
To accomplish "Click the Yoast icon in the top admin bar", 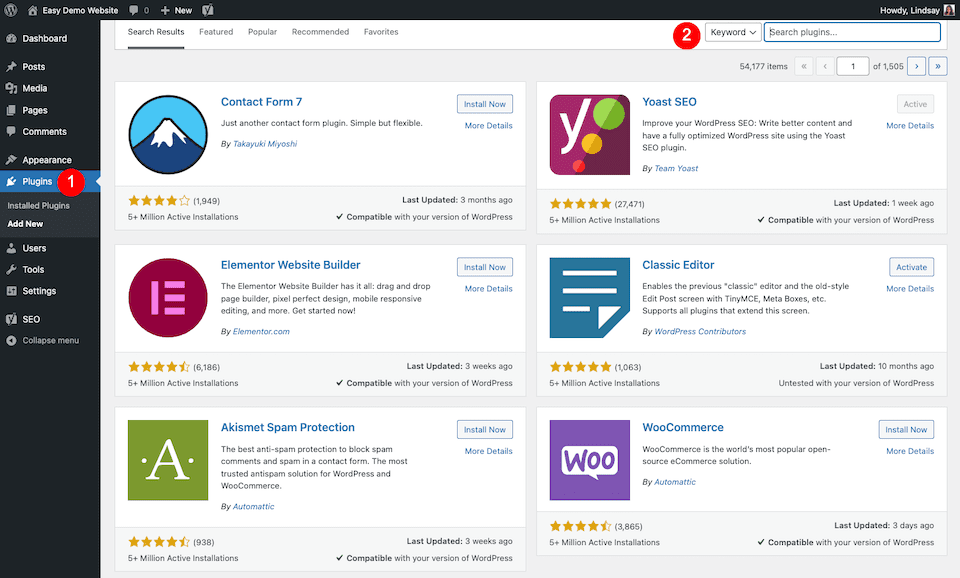I will [x=207, y=10].
